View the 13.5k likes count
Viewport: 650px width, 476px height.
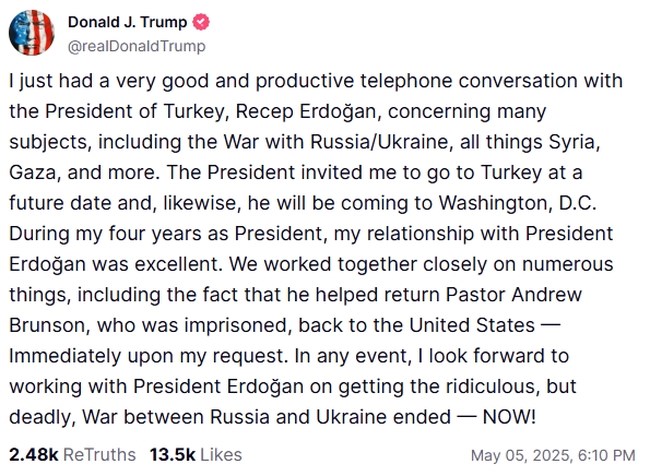(172, 455)
